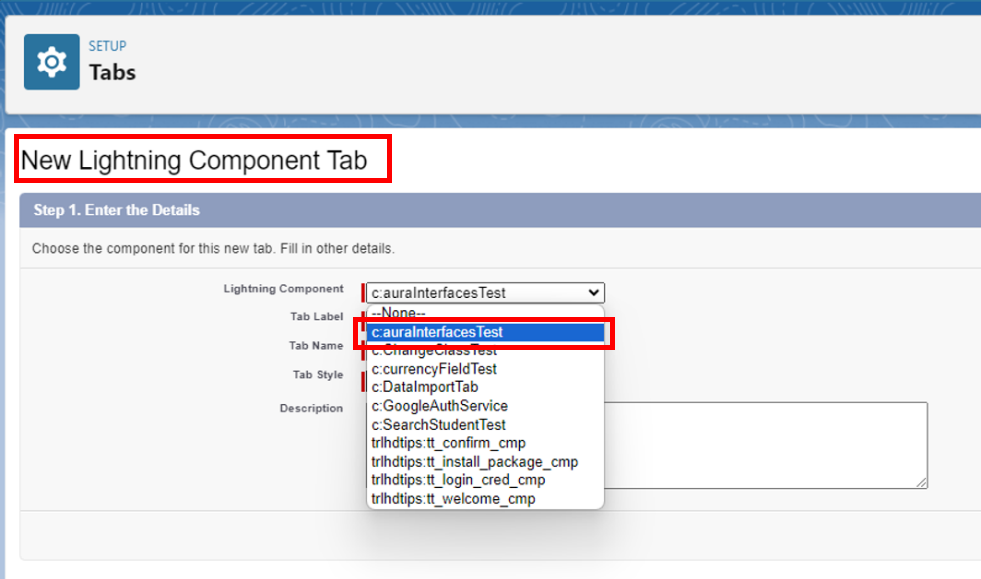Click the Description textarea resize handle
This screenshot has width=981, height=579.
click(x=922, y=483)
